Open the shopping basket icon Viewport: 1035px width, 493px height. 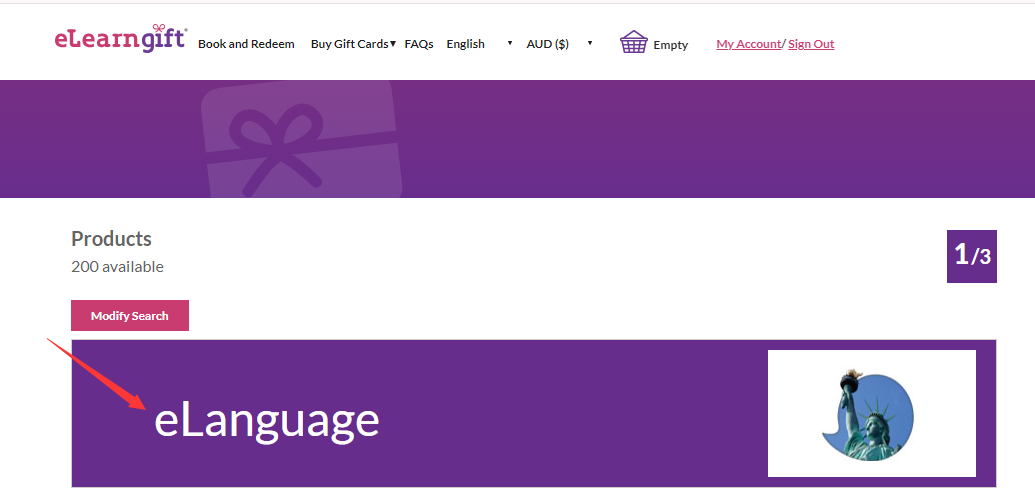pyautogui.click(x=634, y=43)
